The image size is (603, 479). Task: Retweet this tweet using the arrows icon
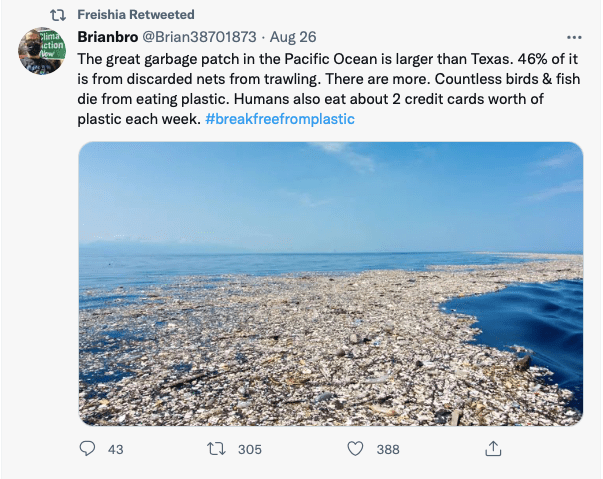pos(216,449)
